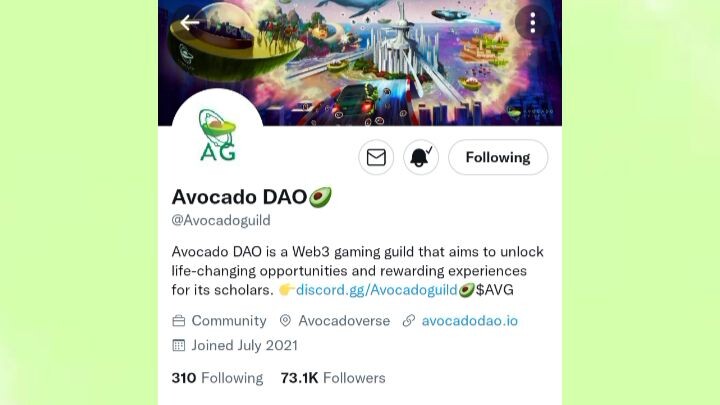Toggle the Following button to unfollow
The image size is (720, 405).
click(x=498, y=158)
